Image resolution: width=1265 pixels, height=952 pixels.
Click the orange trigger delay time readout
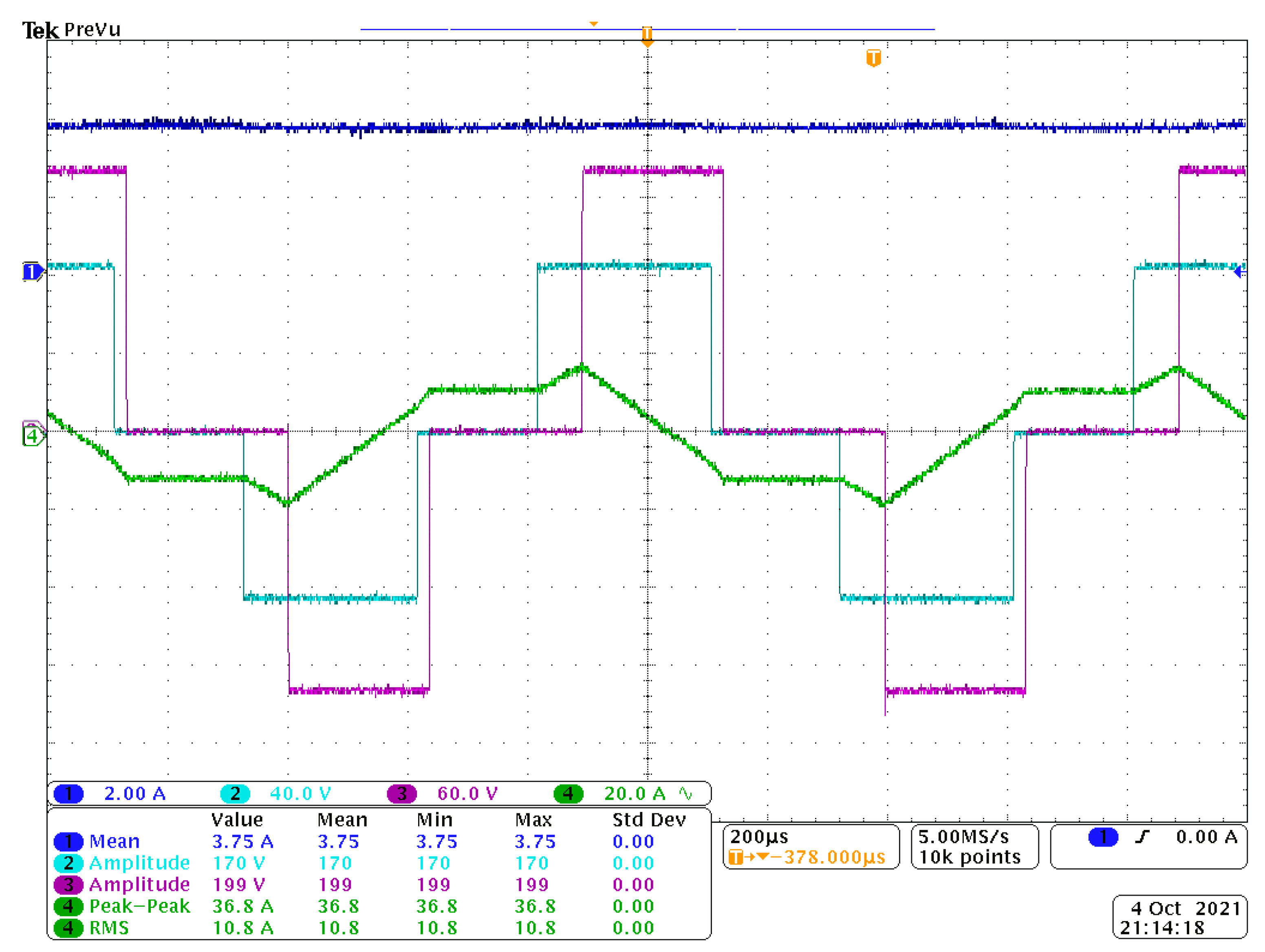[x=834, y=857]
